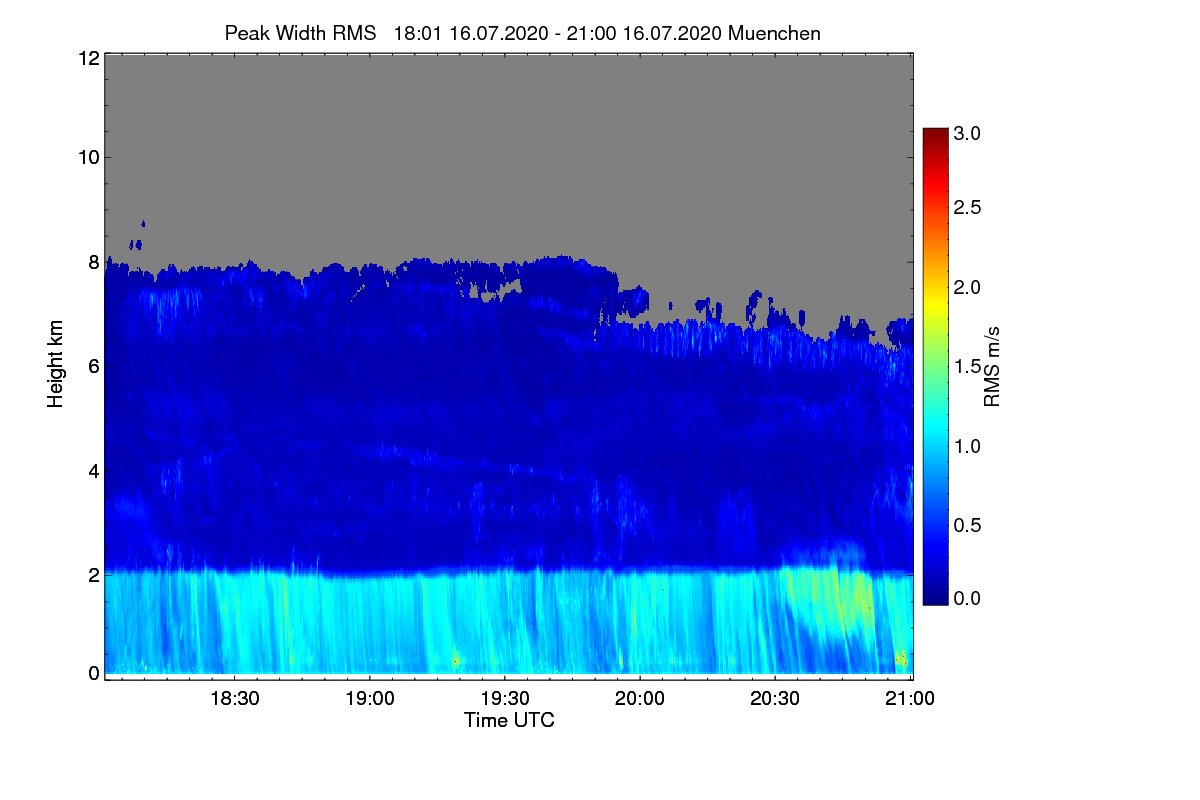The width and height of the screenshot is (1200, 800).
Task: Click the height tick label 10
Action: pos(87,157)
